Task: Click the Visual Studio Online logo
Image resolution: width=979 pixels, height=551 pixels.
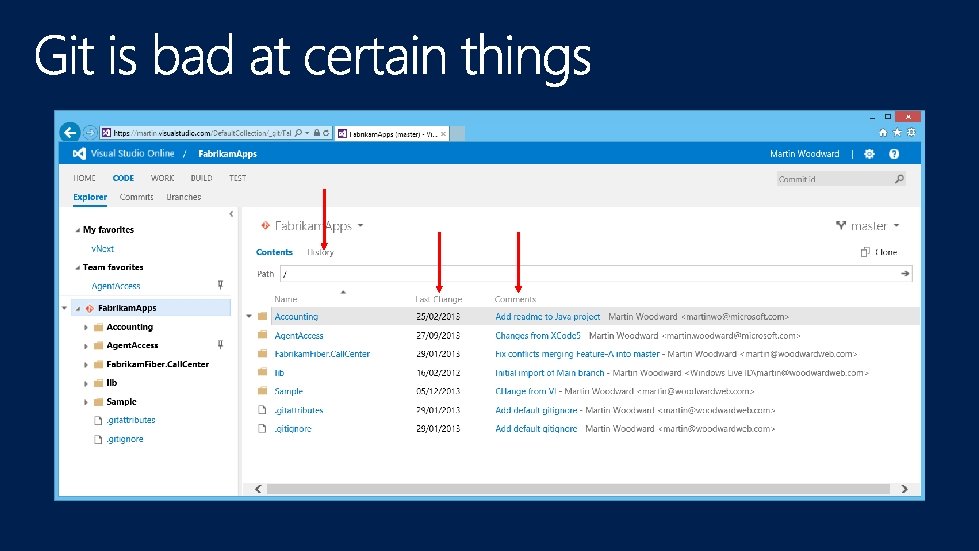Action: 79,154
